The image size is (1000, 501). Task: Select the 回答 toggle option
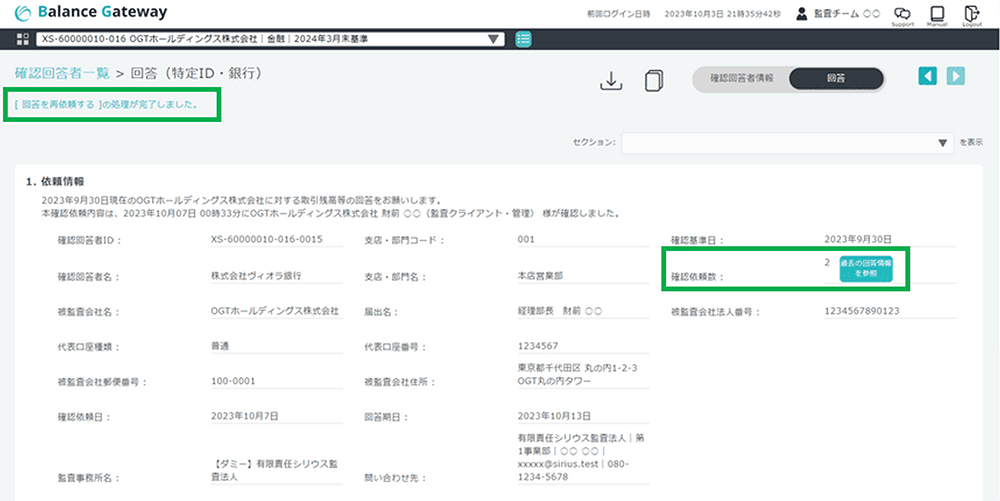tap(836, 79)
